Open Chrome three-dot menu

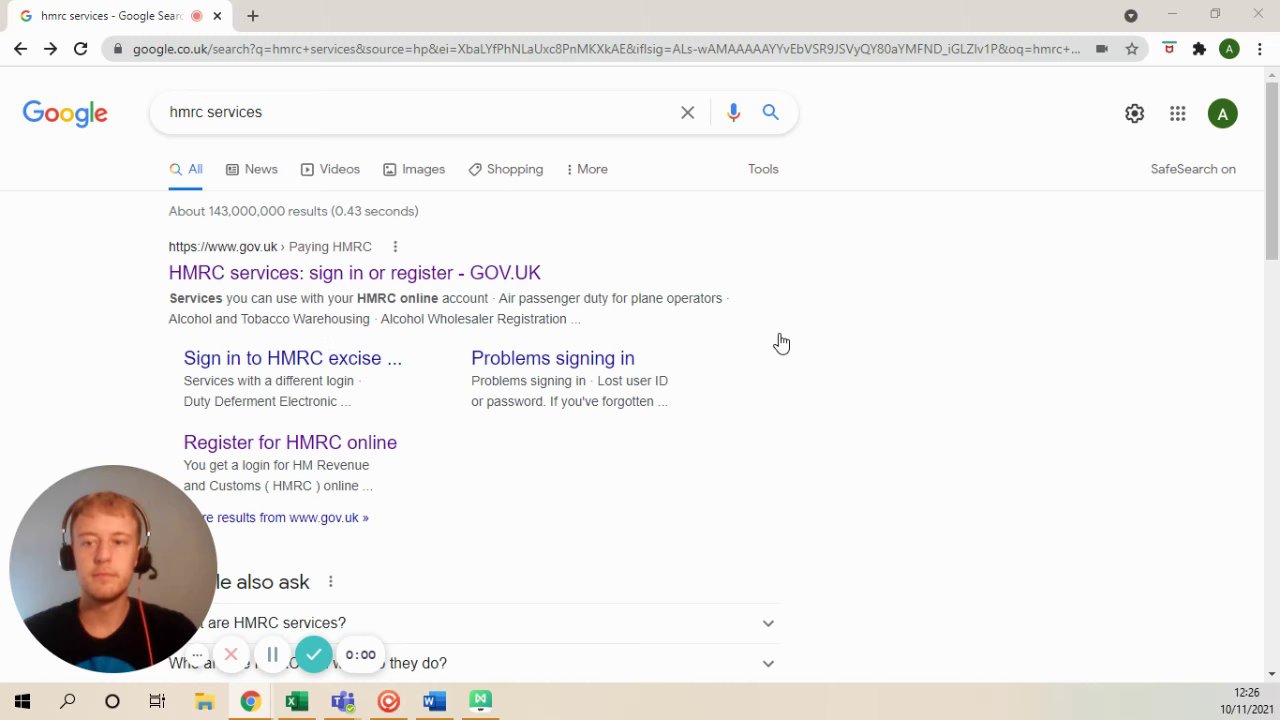[1259, 48]
